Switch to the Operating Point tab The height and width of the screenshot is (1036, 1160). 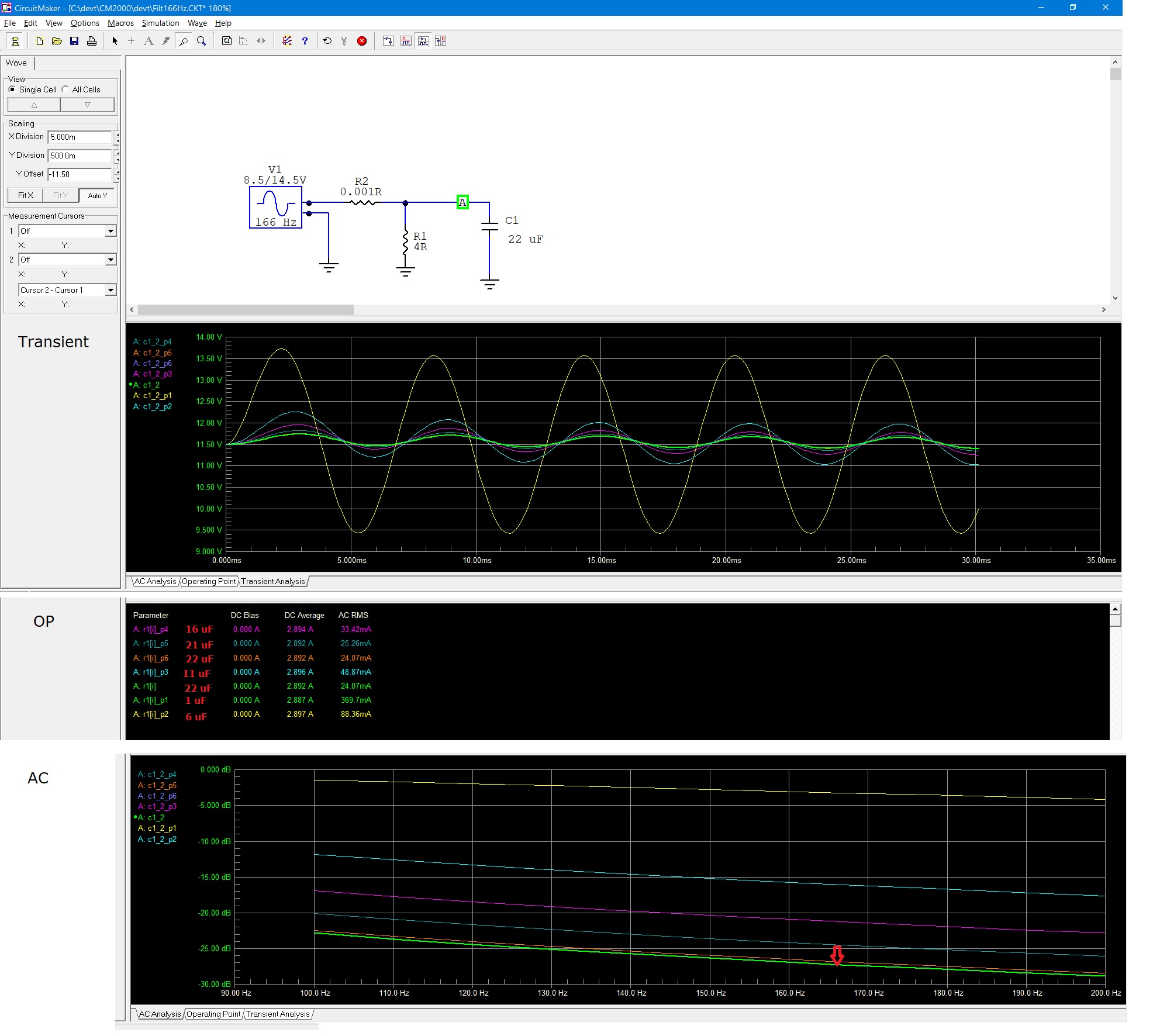click(209, 581)
